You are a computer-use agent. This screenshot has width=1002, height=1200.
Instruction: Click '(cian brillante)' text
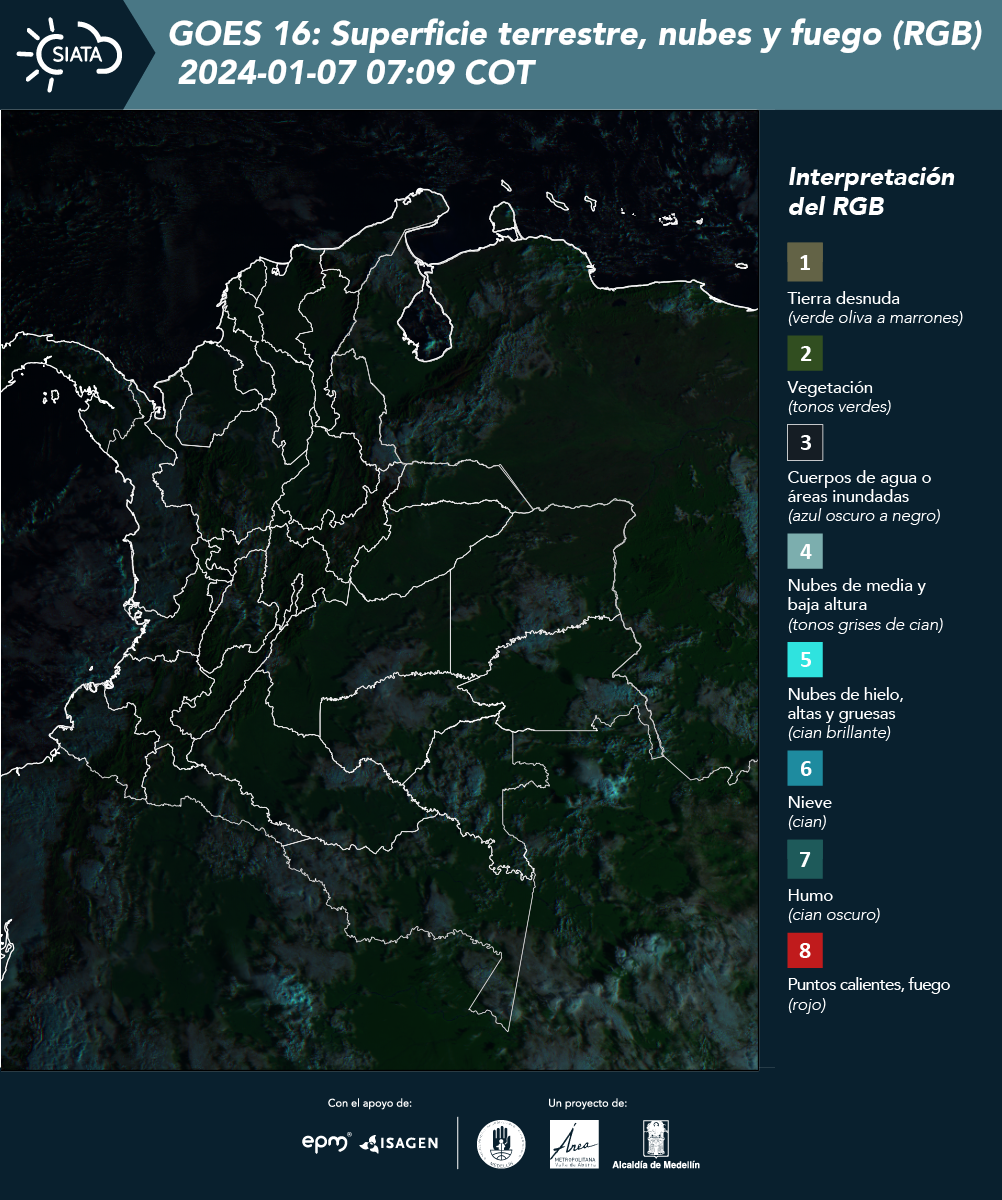click(839, 733)
